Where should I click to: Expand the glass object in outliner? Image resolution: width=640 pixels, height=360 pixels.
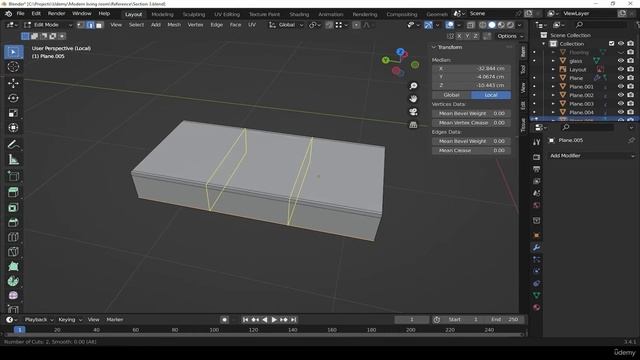pos(553,61)
